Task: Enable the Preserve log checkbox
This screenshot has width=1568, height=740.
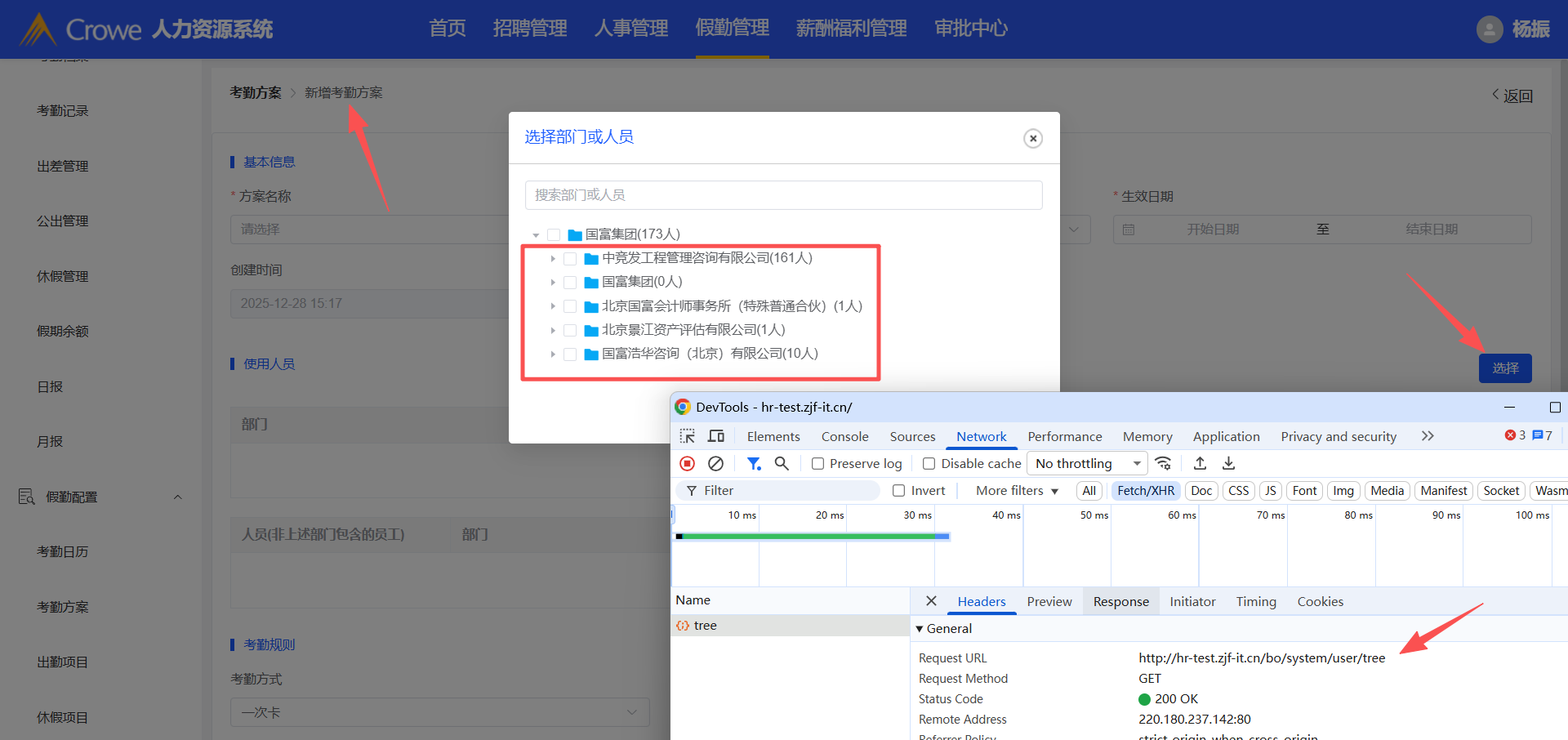Action: [x=817, y=464]
